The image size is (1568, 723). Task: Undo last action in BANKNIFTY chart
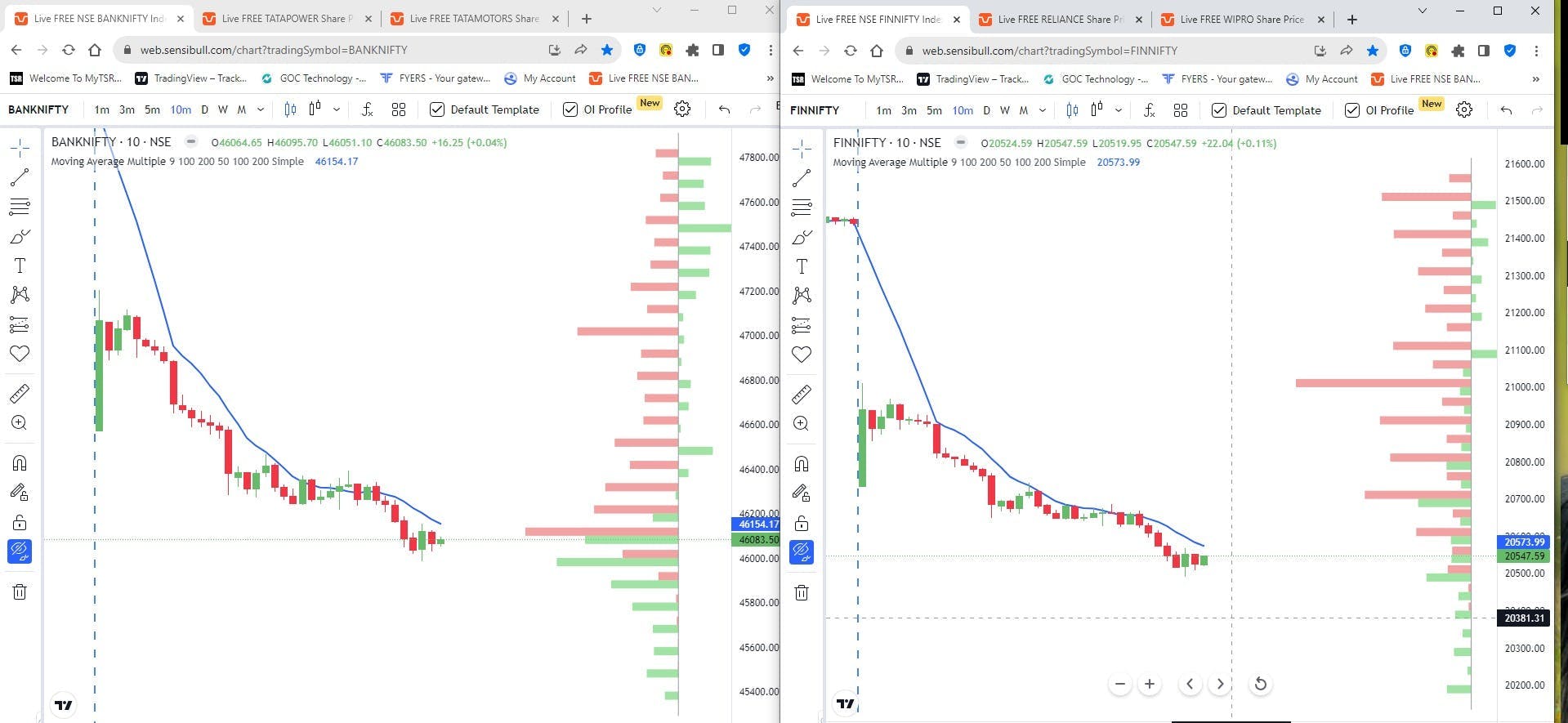(724, 109)
